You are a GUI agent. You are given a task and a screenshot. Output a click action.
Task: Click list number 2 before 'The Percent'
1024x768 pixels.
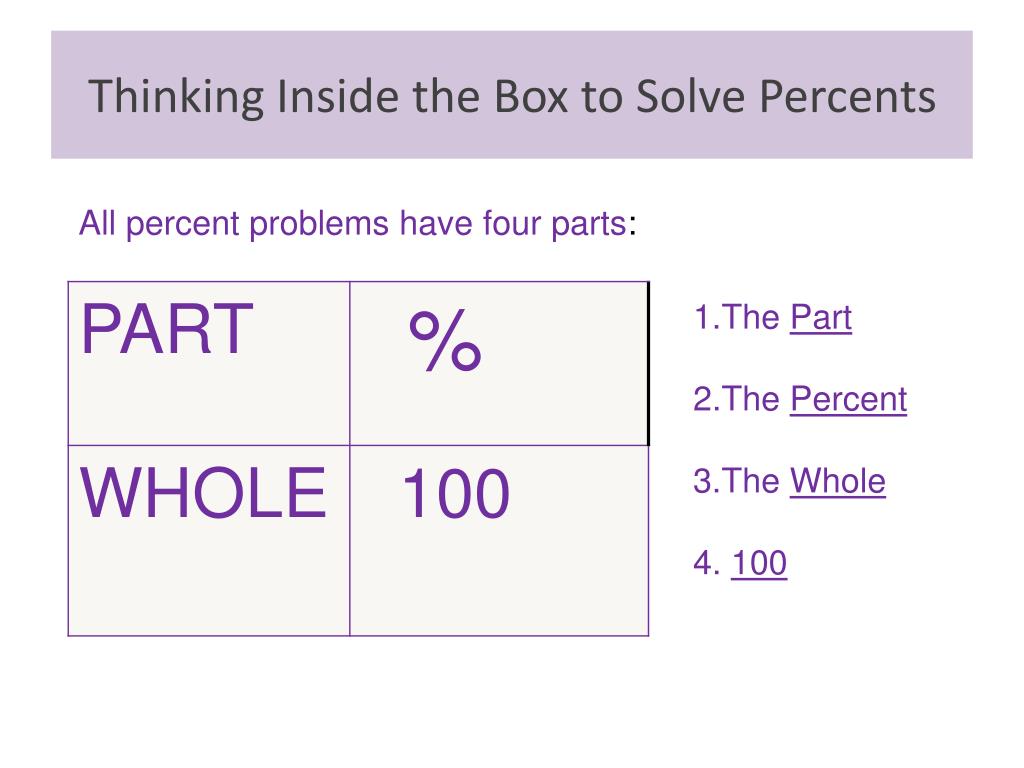[x=706, y=400]
